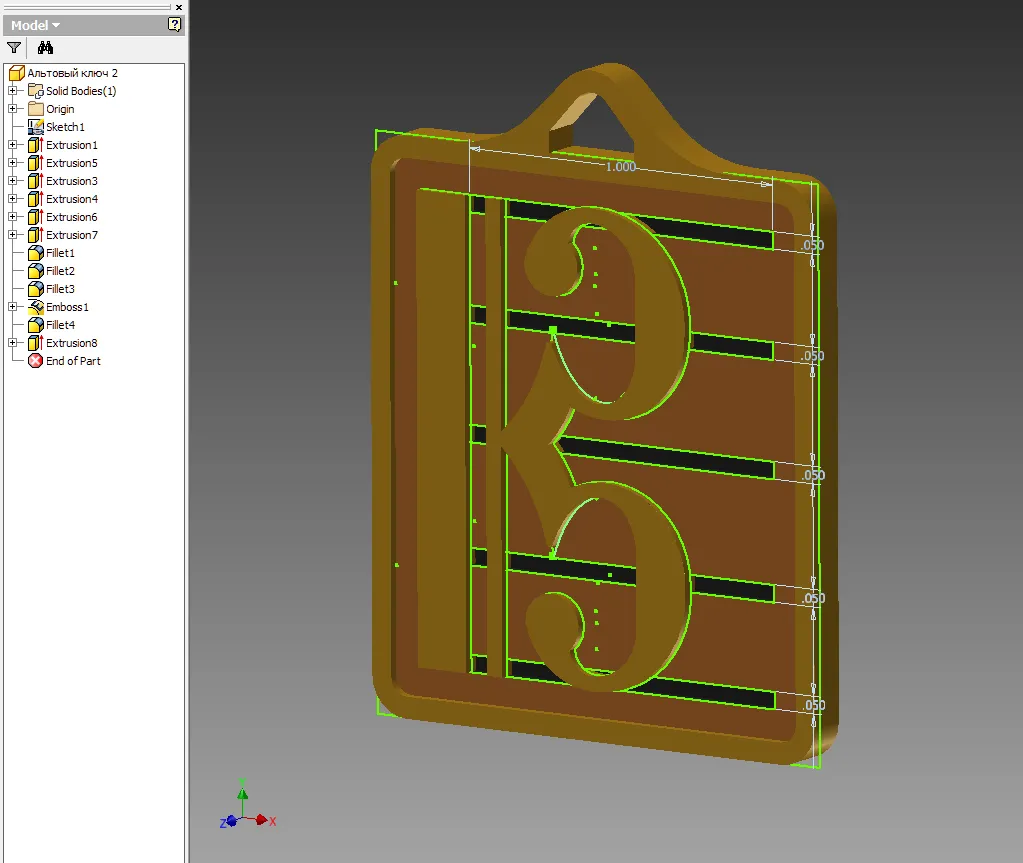Click the topmost .050 dimension value
The image size is (1023, 863).
point(813,245)
